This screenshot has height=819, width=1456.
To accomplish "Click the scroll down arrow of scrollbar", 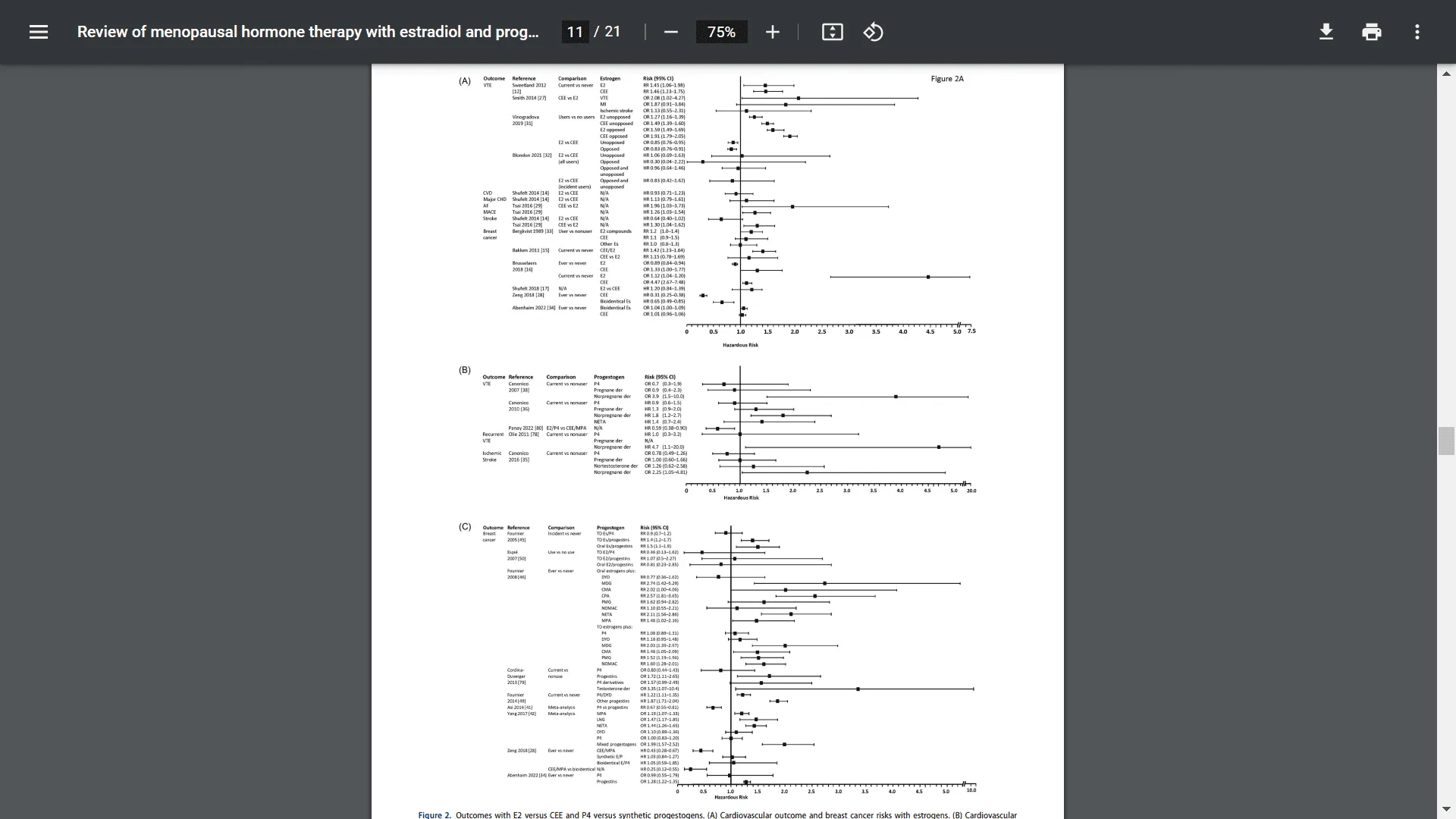I will [x=1446, y=809].
